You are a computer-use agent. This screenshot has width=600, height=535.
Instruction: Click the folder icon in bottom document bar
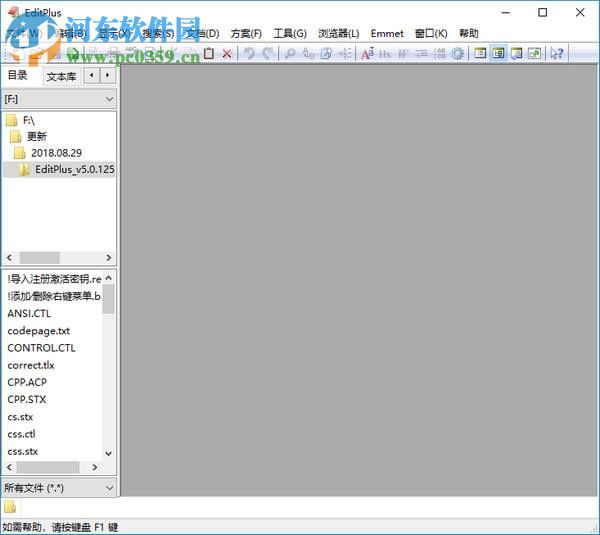click(x=10, y=507)
